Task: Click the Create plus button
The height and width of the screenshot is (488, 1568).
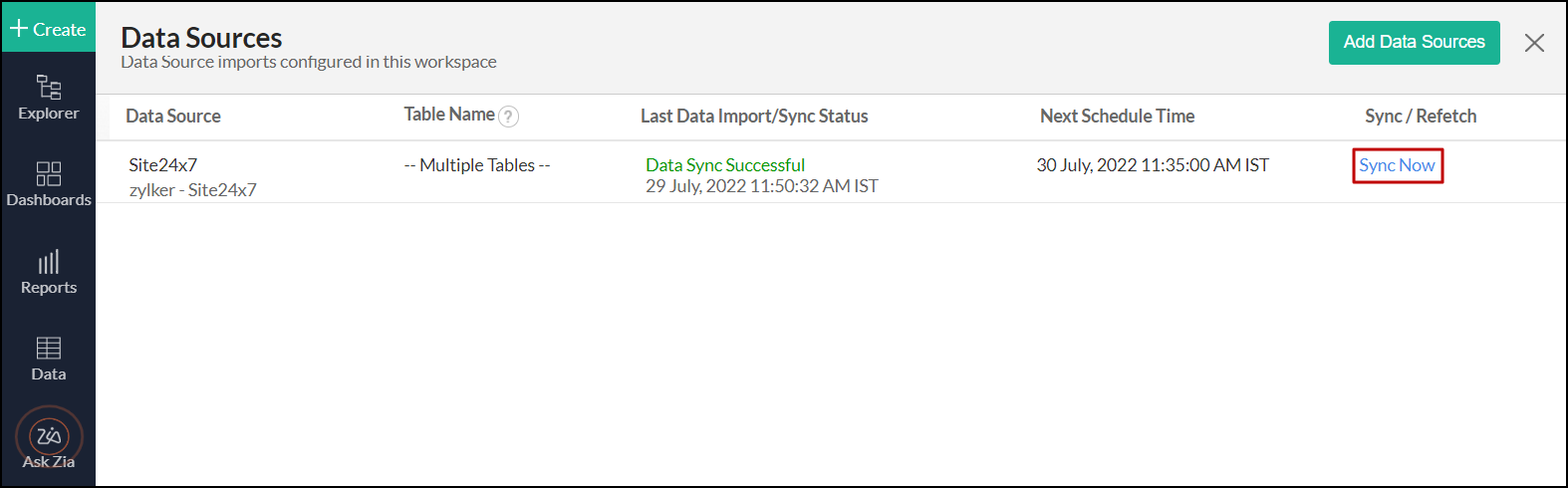Action: 48,29
